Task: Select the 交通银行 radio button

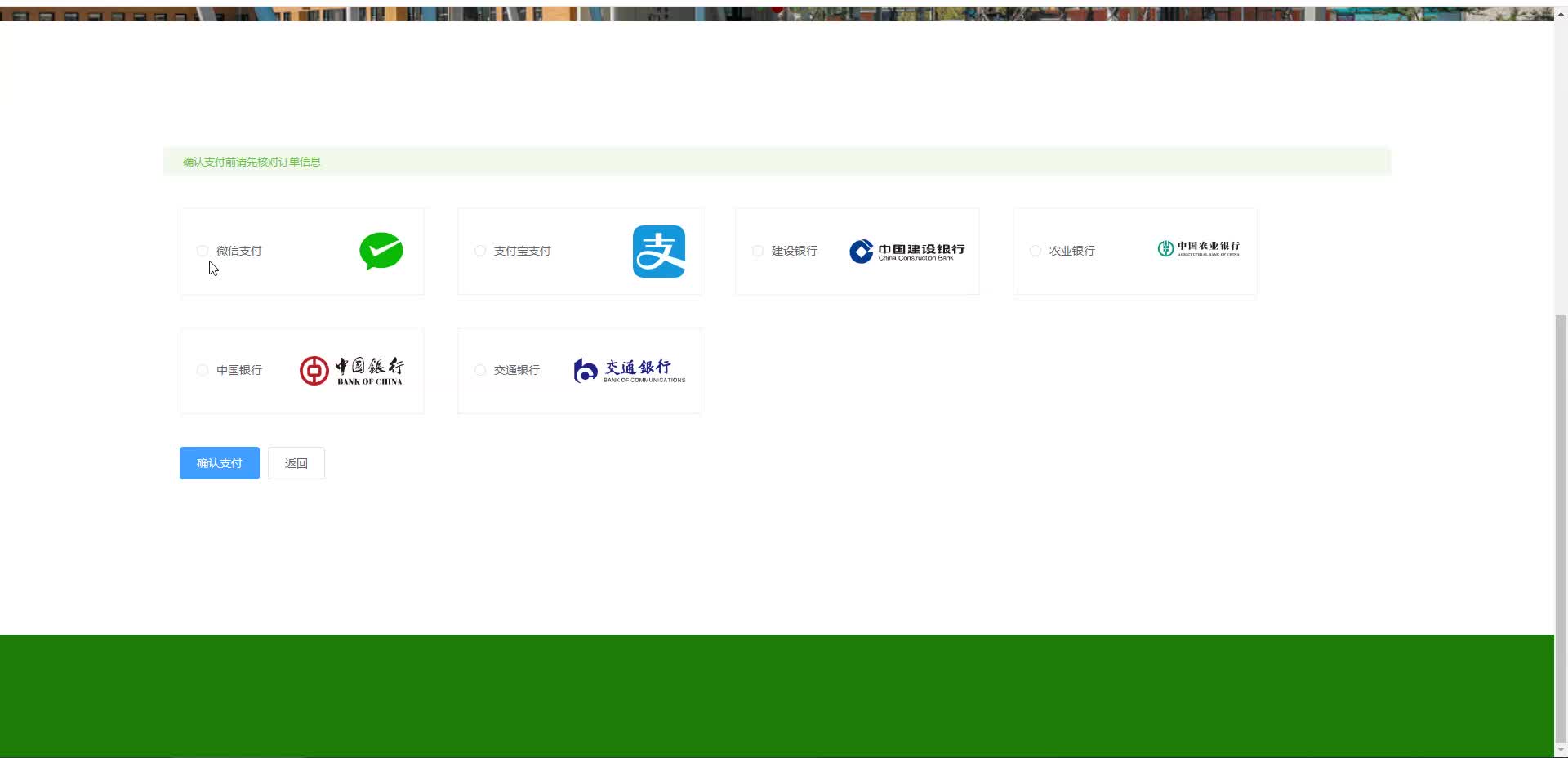Action: [480, 370]
